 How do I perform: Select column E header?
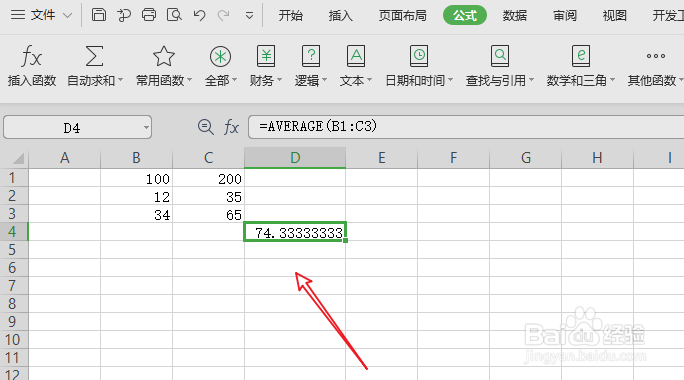coord(382,157)
